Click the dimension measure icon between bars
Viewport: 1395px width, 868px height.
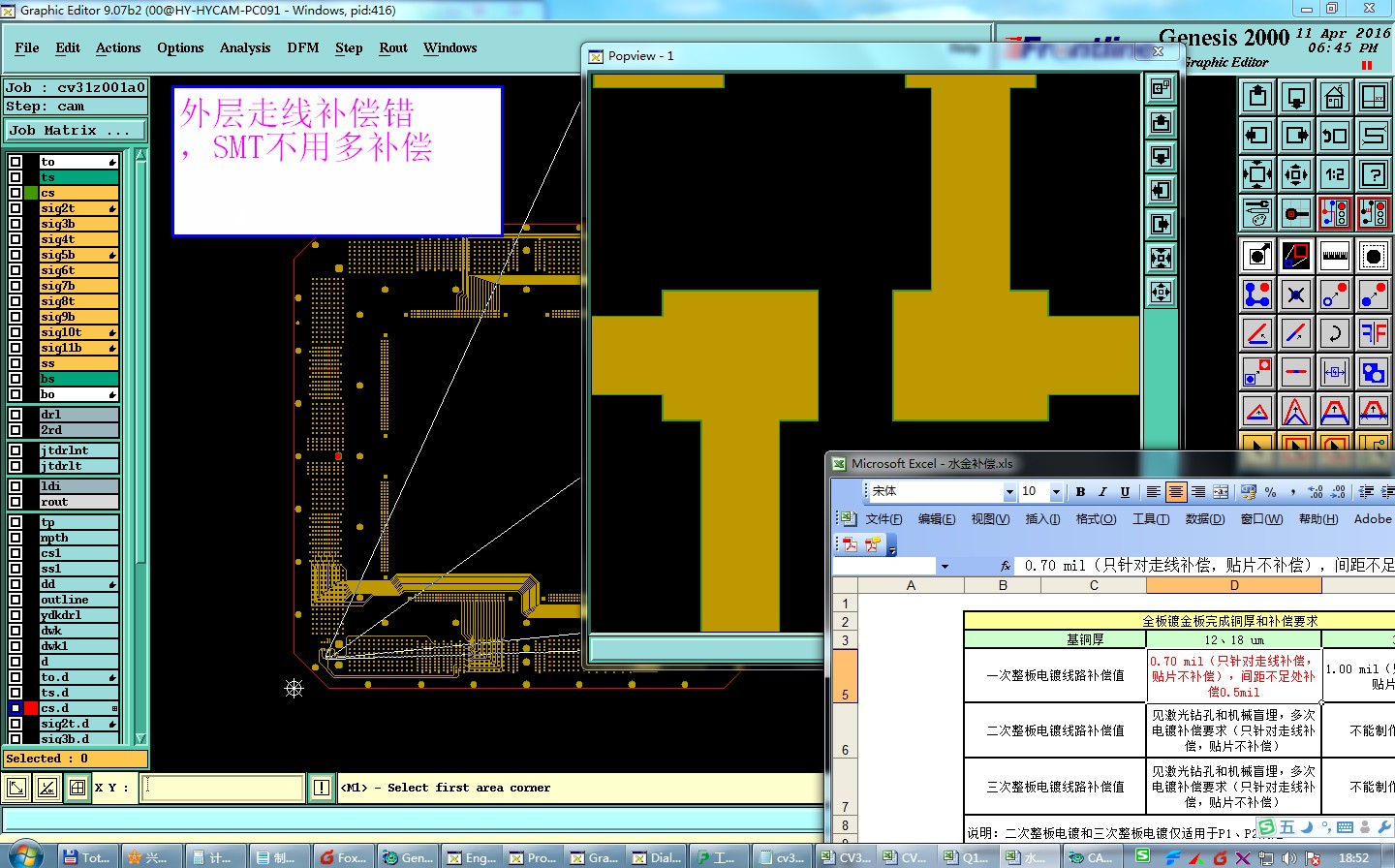pos(1335,372)
